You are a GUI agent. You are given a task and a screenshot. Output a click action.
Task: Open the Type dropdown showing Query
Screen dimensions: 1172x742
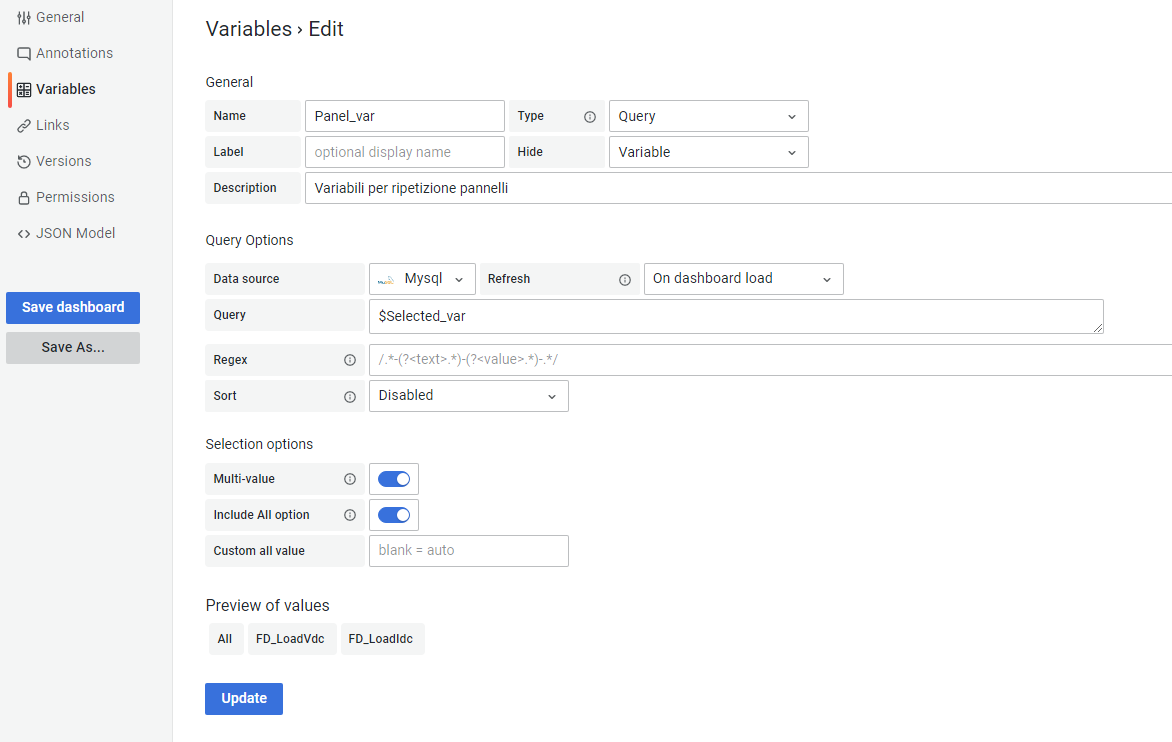click(x=709, y=116)
